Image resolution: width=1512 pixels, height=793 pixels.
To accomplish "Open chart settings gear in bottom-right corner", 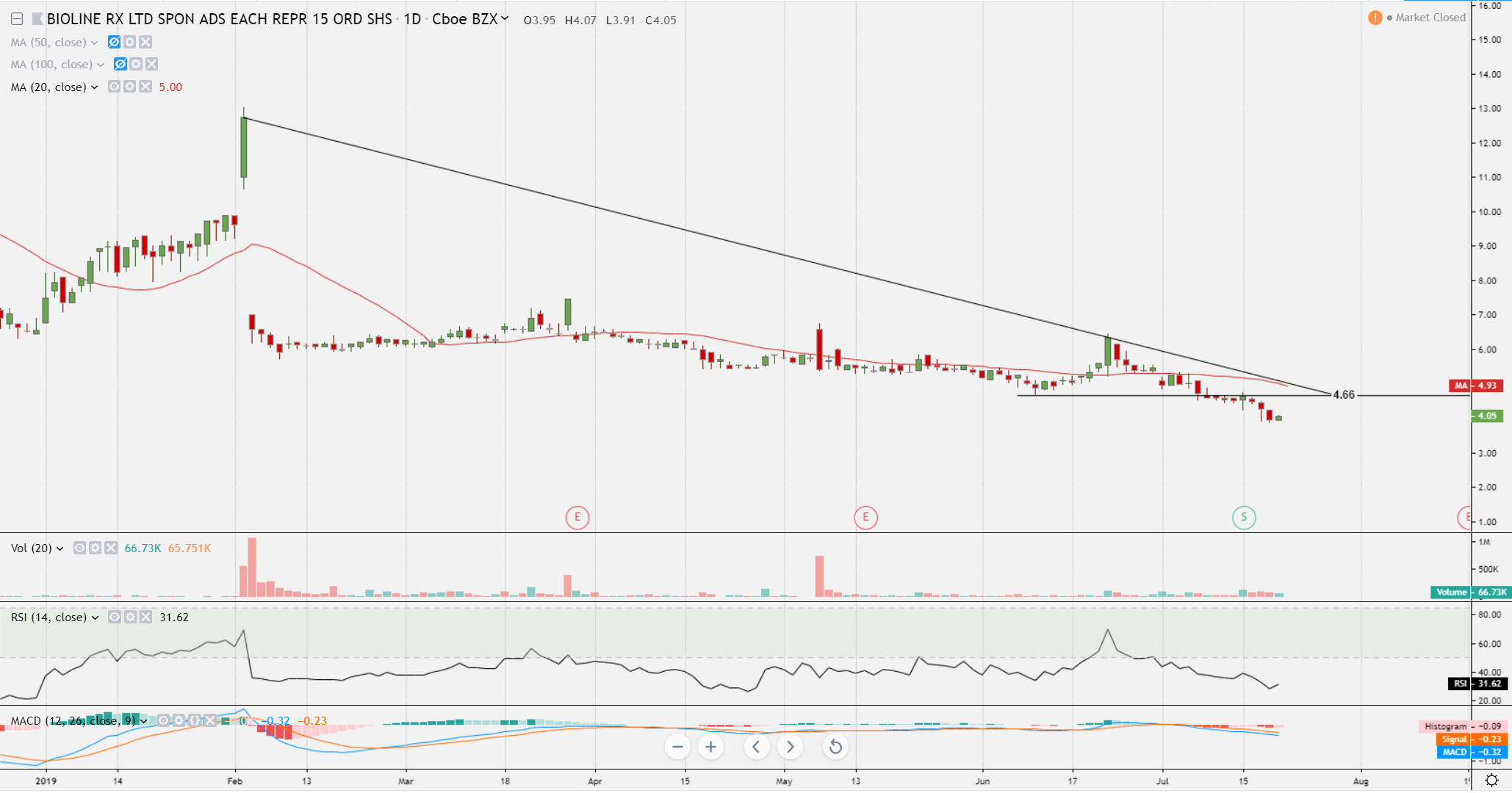I will [x=1491, y=781].
